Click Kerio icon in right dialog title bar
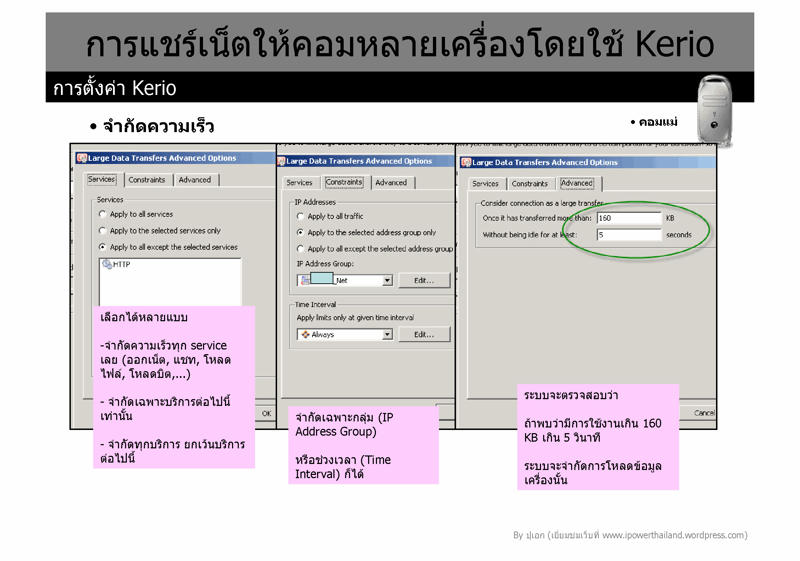800x561 pixels. pos(466,163)
